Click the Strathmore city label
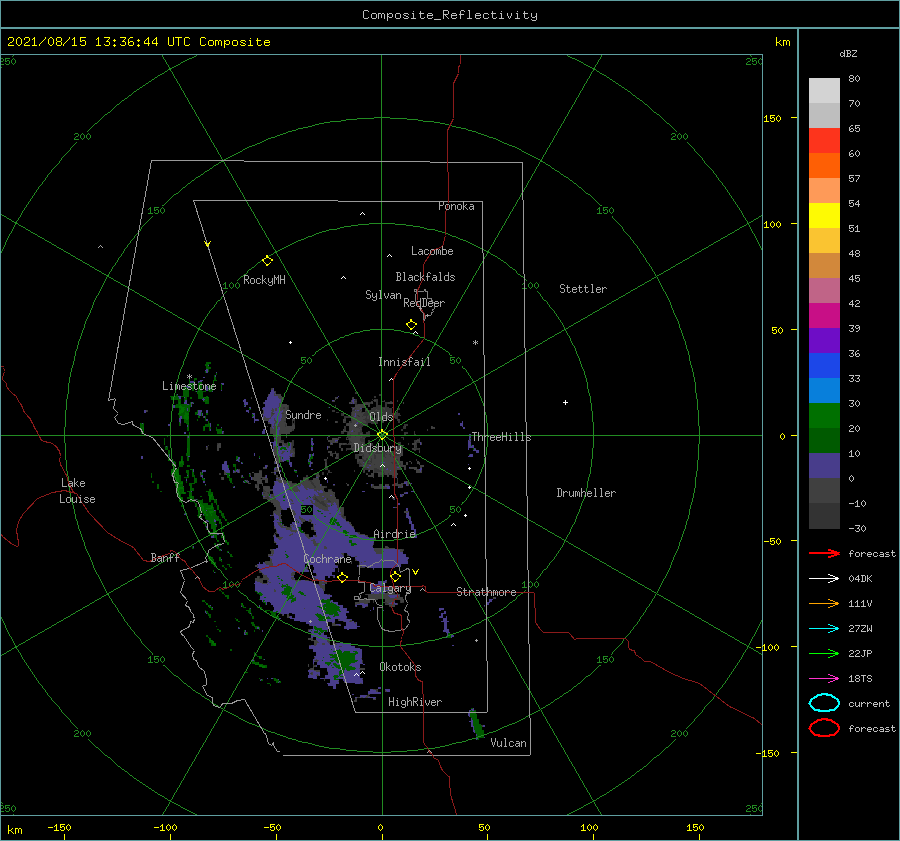This screenshot has width=900, height=841. pyautogui.click(x=486, y=592)
